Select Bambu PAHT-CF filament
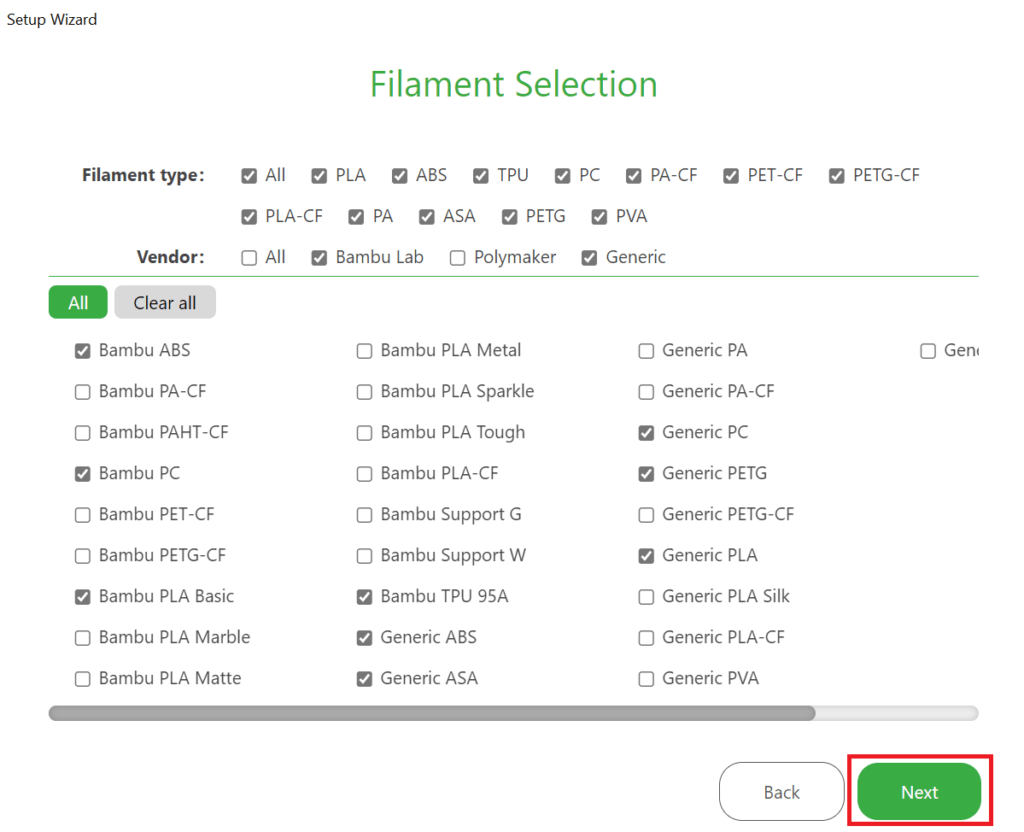Viewport: 1024px width, 832px height. click(82, 433)
